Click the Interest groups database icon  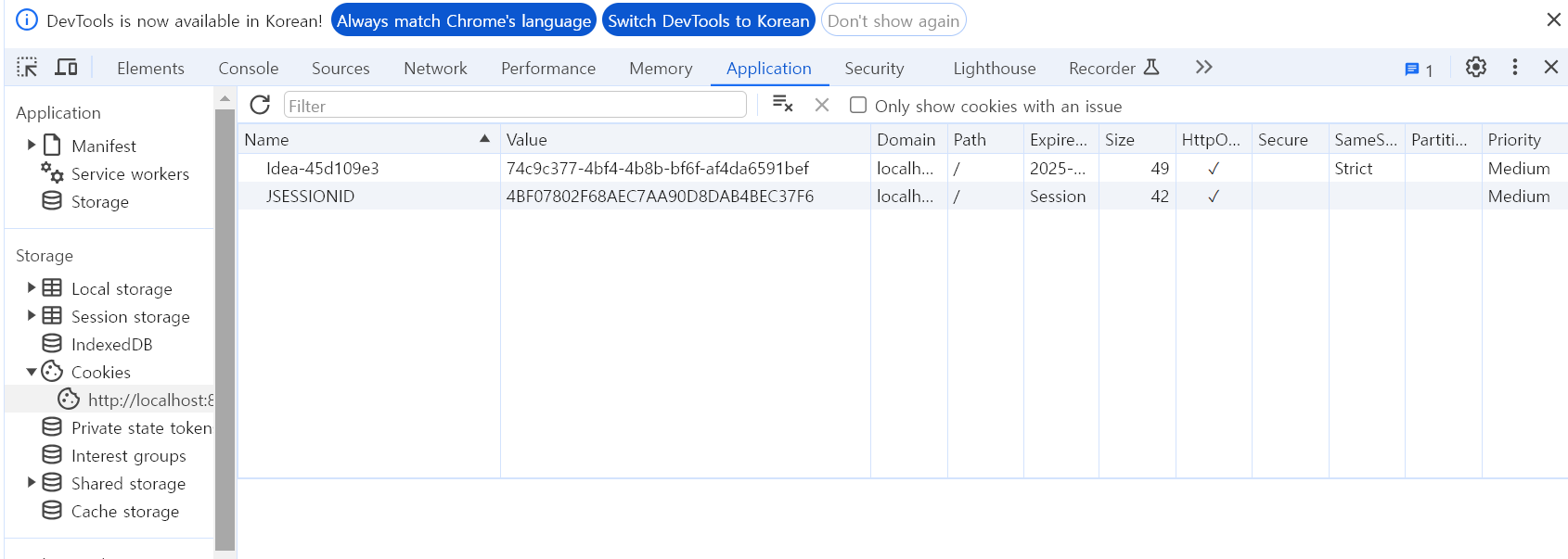pos(52,454)
